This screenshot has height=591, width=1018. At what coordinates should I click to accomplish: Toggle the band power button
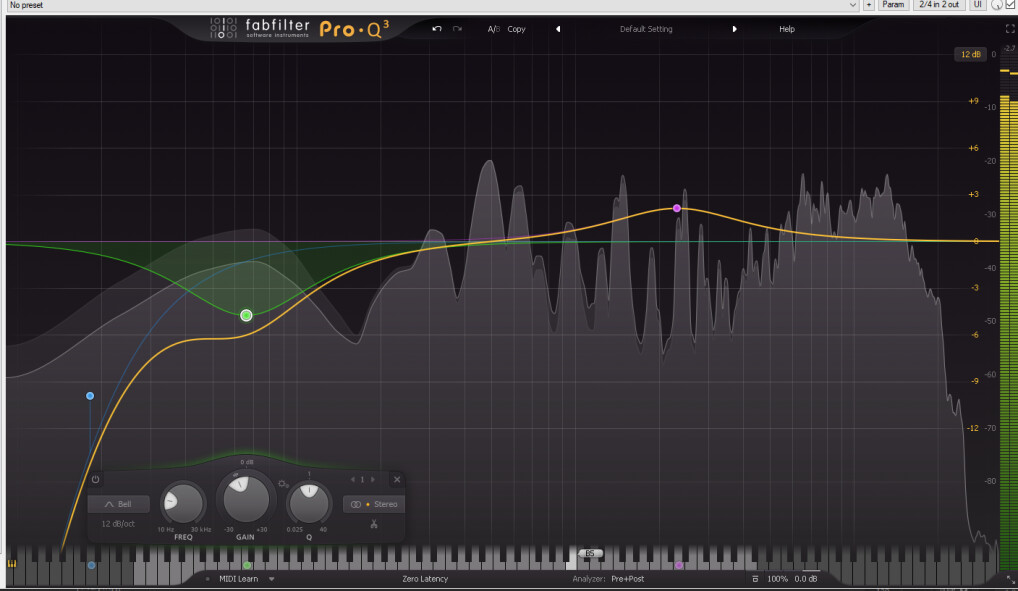(95, 479)
